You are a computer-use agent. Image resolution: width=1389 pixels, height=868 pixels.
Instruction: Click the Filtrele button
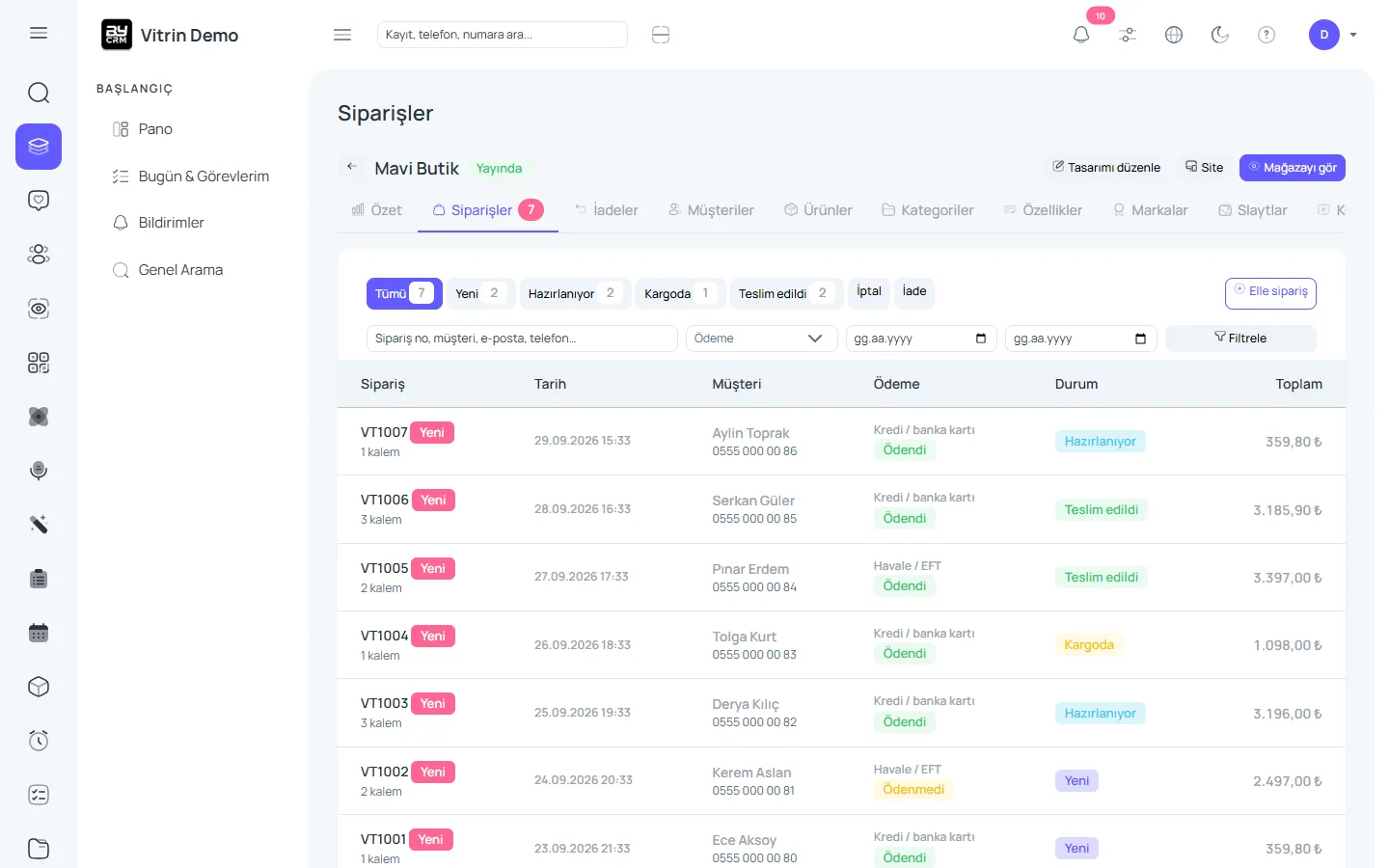(x=1240, y=339)
